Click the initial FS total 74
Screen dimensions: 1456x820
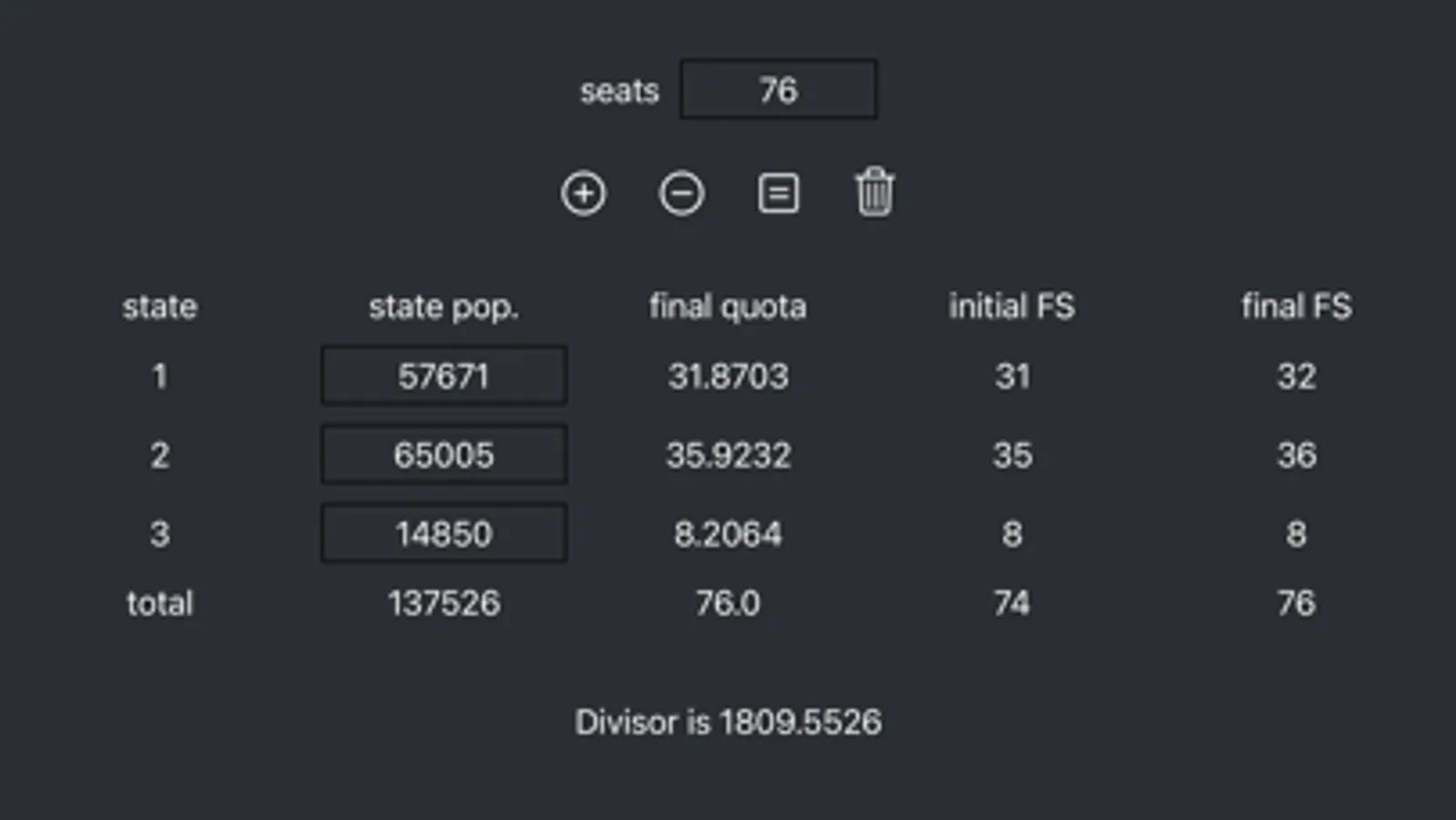coord(1012,603)
